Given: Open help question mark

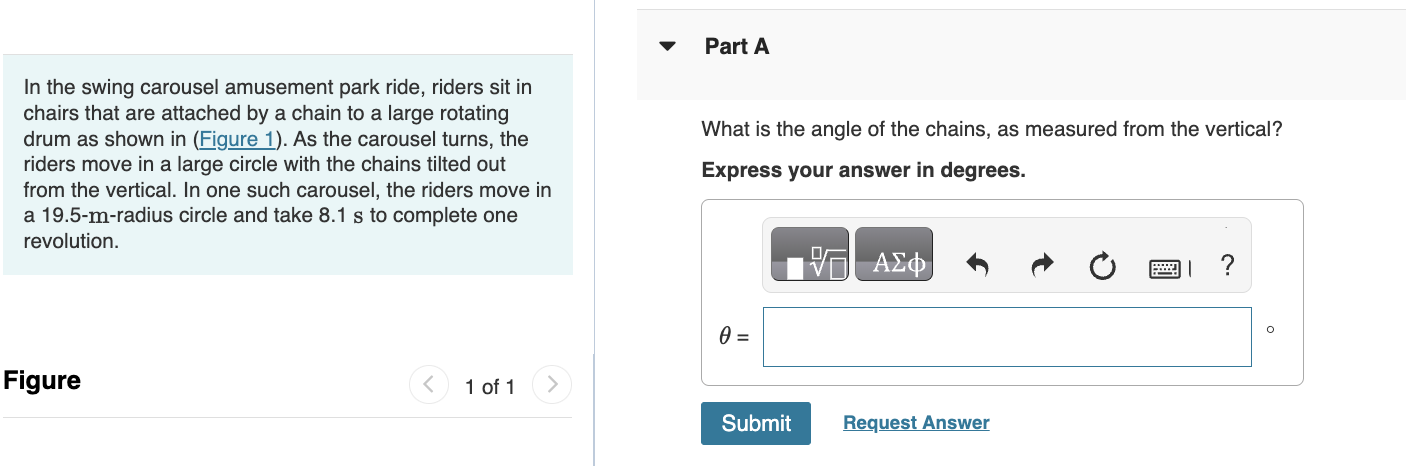Looking at the screenshot, I should (x=1228, y=266).
